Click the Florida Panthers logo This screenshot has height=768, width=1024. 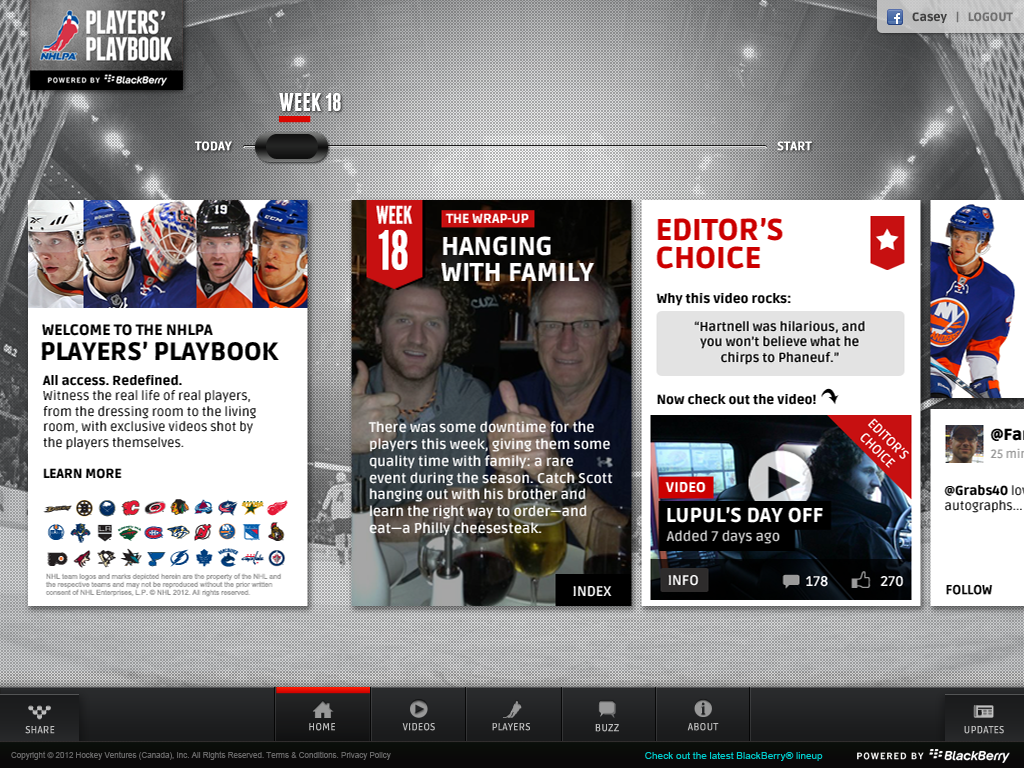click(80, 533)
